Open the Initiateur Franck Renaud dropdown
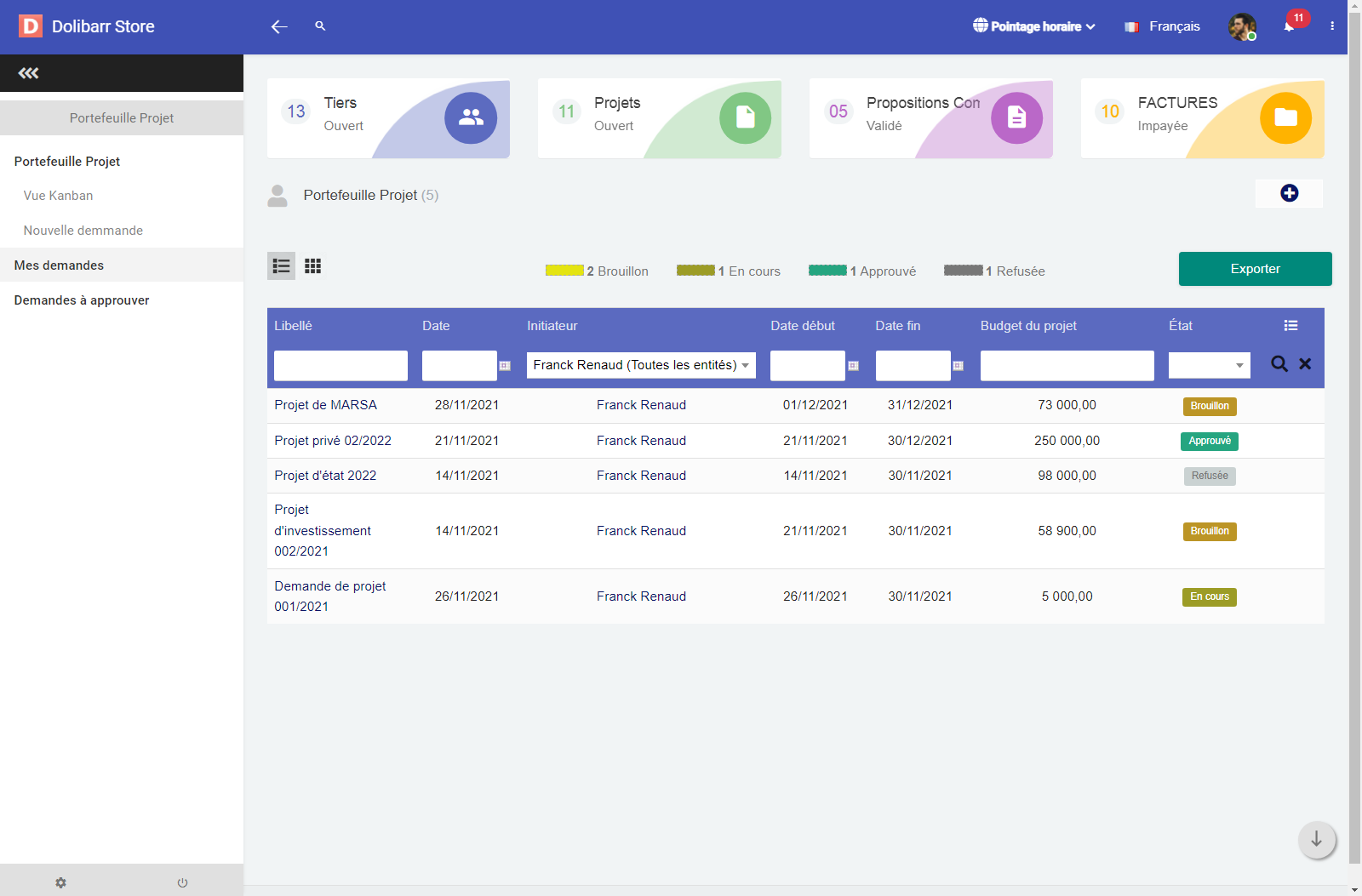 [x=641, y=365]
